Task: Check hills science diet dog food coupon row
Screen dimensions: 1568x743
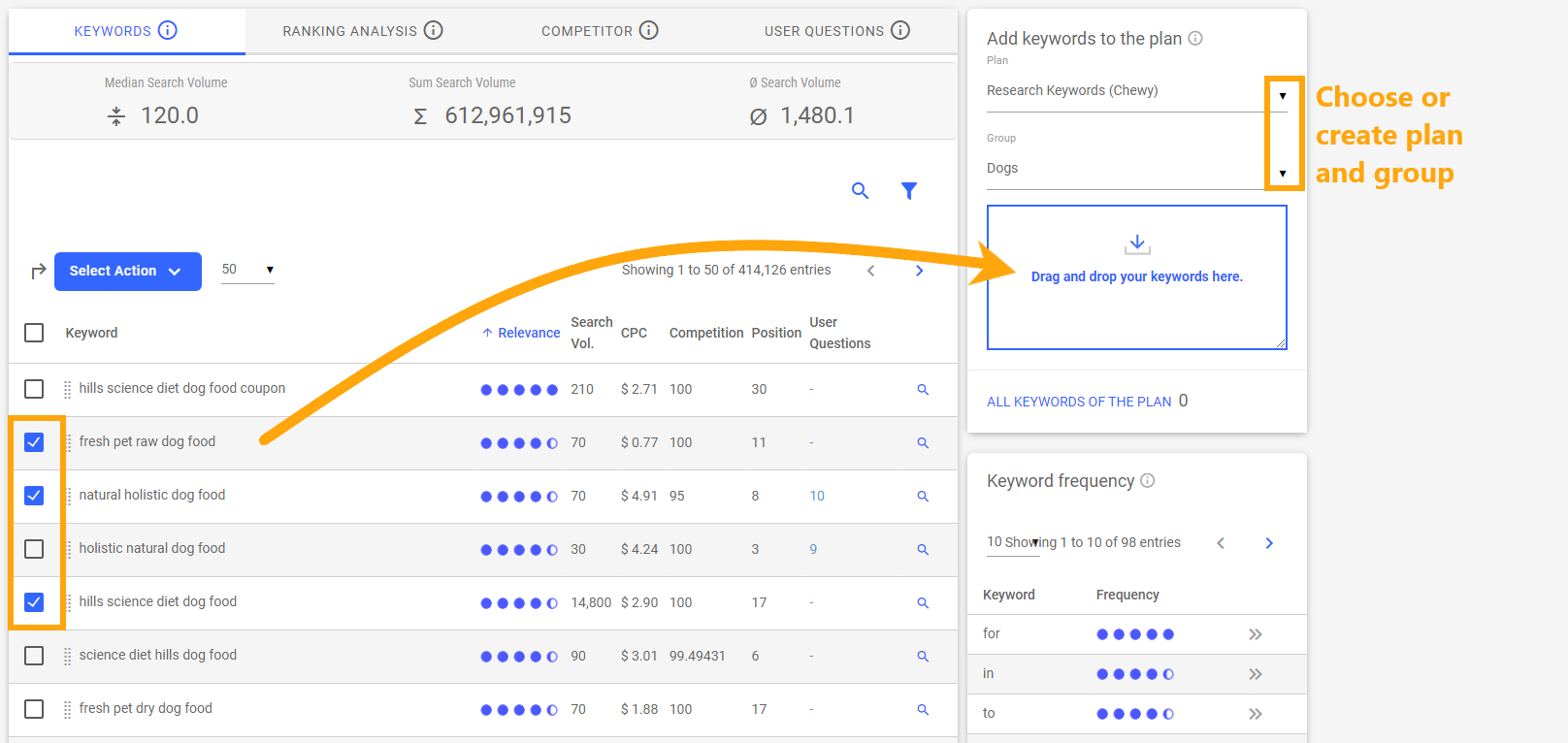Action: pyautogui.click(x=34, y=389)
